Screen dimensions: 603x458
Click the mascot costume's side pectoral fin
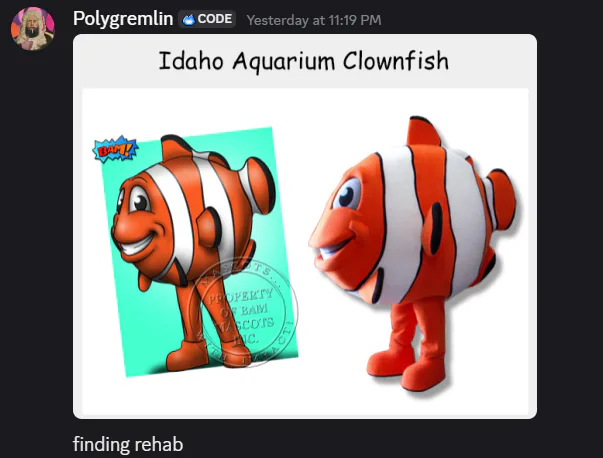[x=433, y=228]
